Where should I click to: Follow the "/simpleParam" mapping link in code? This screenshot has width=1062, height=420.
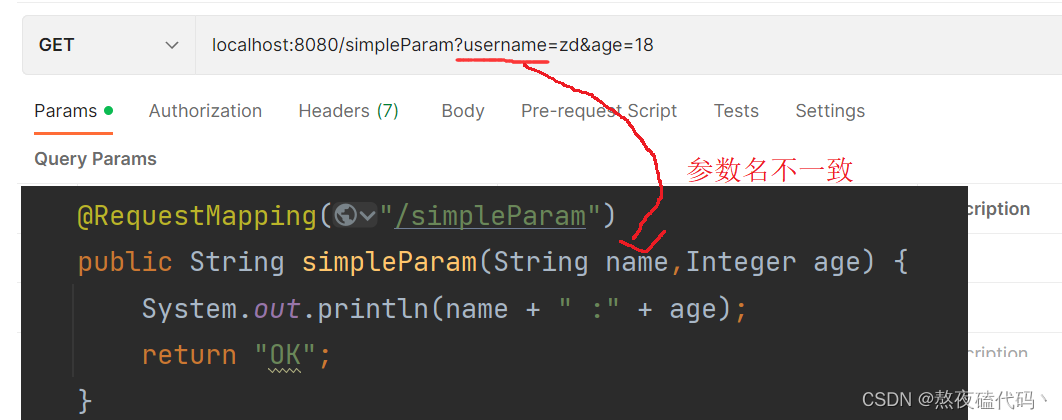tap(490, 216)
